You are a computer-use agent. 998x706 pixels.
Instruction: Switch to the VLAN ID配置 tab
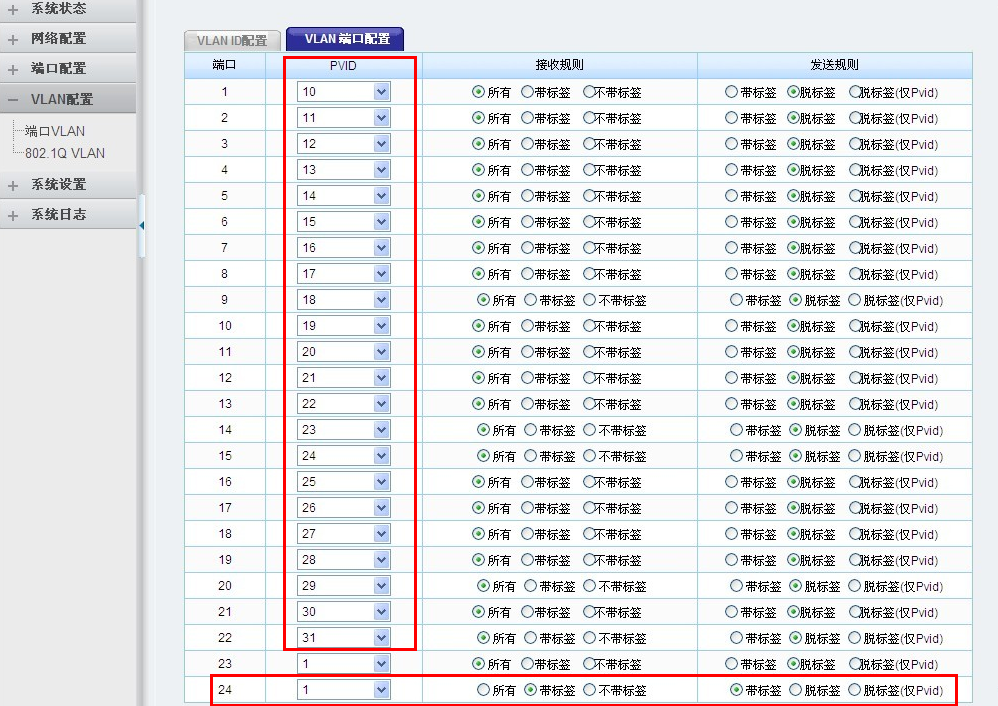(232, 41)
